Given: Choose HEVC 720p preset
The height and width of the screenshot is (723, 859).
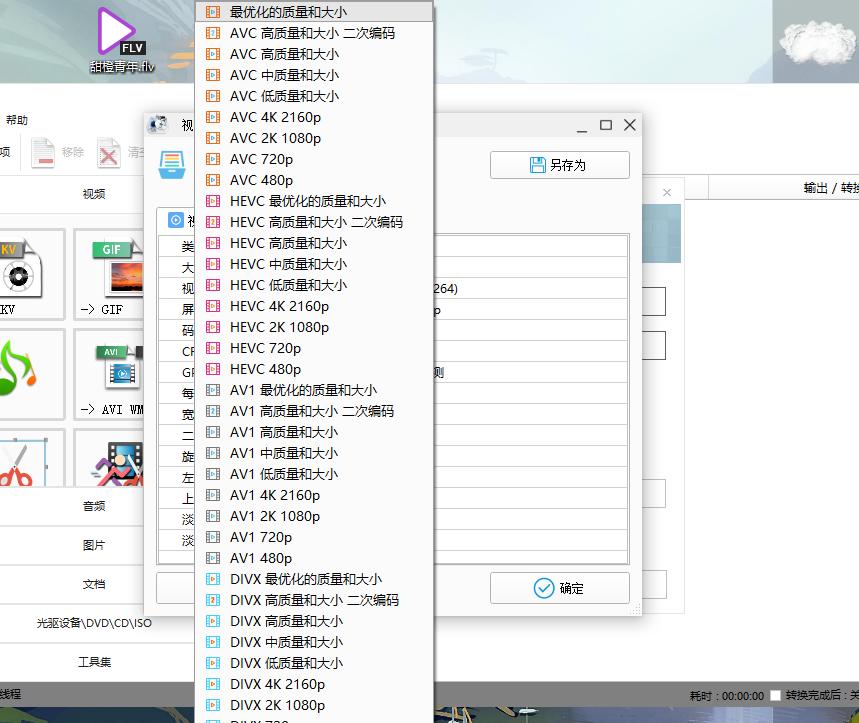Looking at the screenshot, I should [314, 348].
